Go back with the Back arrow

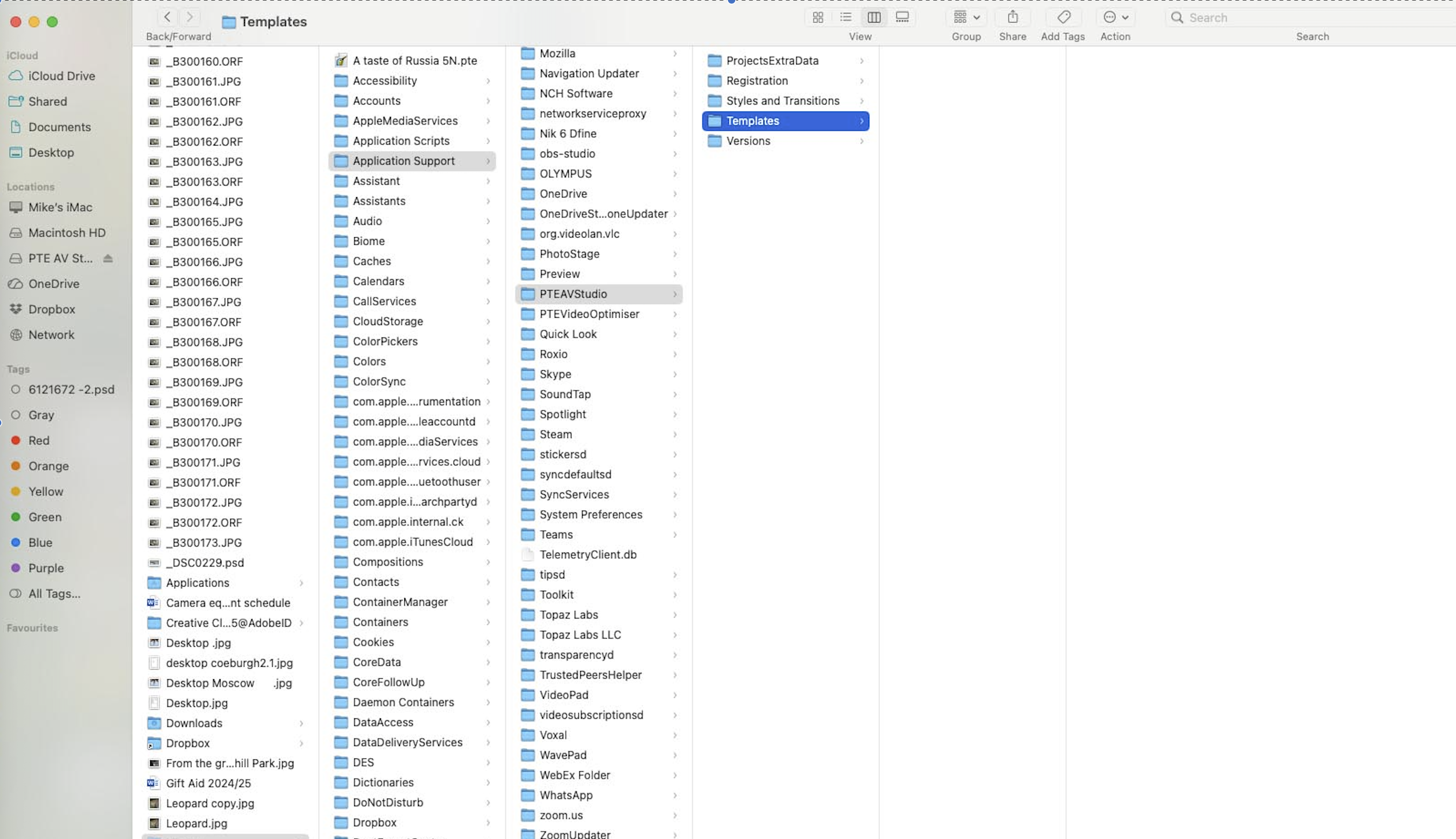[x=167, y=17]
